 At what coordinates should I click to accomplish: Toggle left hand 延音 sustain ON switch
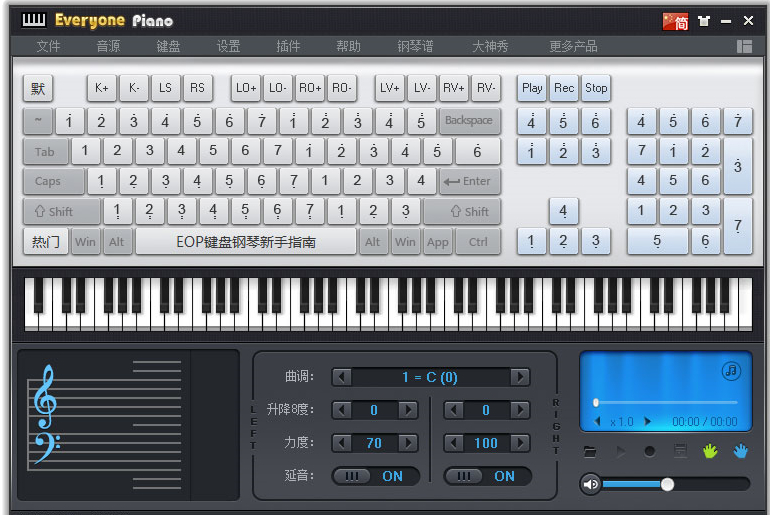[376, 476]
